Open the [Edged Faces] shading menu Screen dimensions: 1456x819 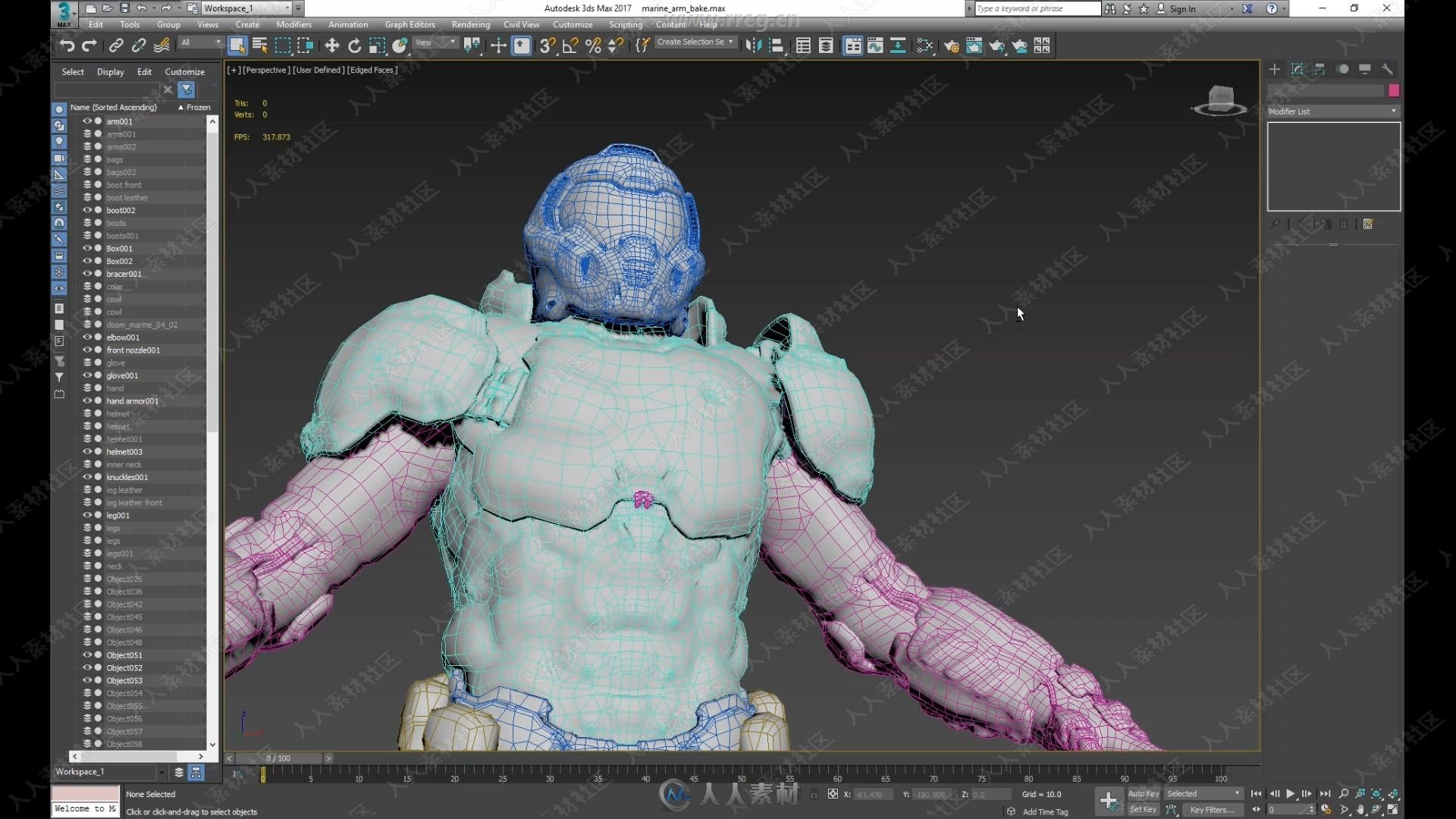point(372,70)
